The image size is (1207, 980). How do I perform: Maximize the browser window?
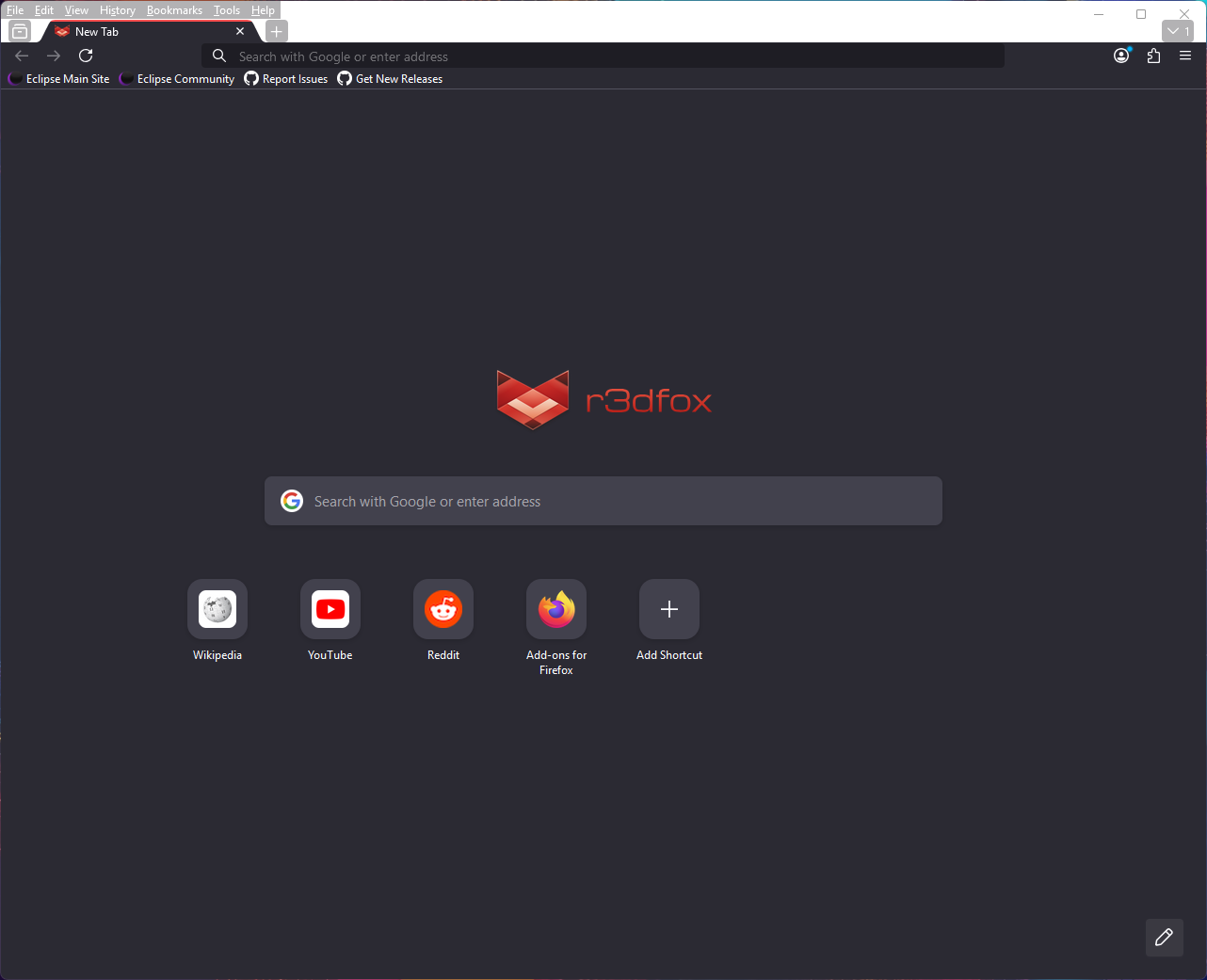tap(1141, 14)
